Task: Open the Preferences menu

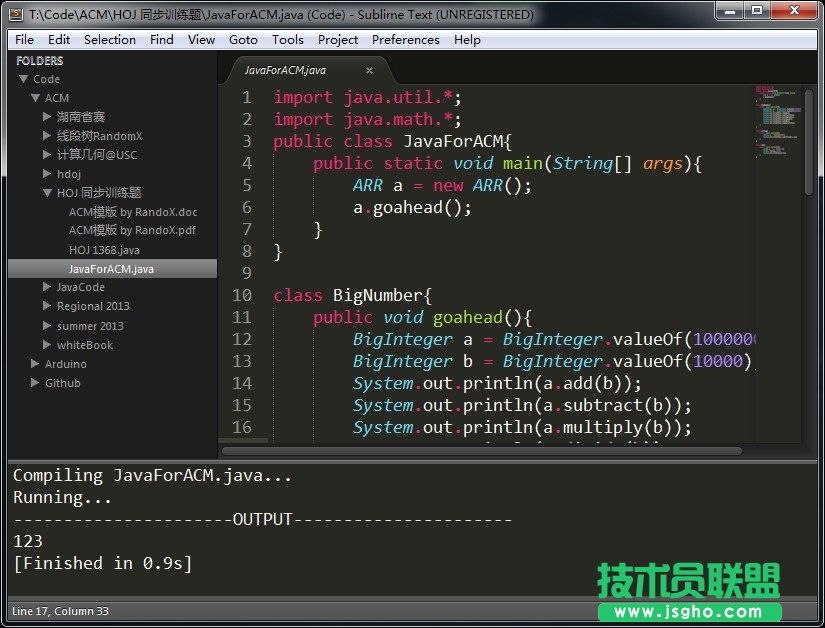Action: pyautogui.click(x=405, y=39)
